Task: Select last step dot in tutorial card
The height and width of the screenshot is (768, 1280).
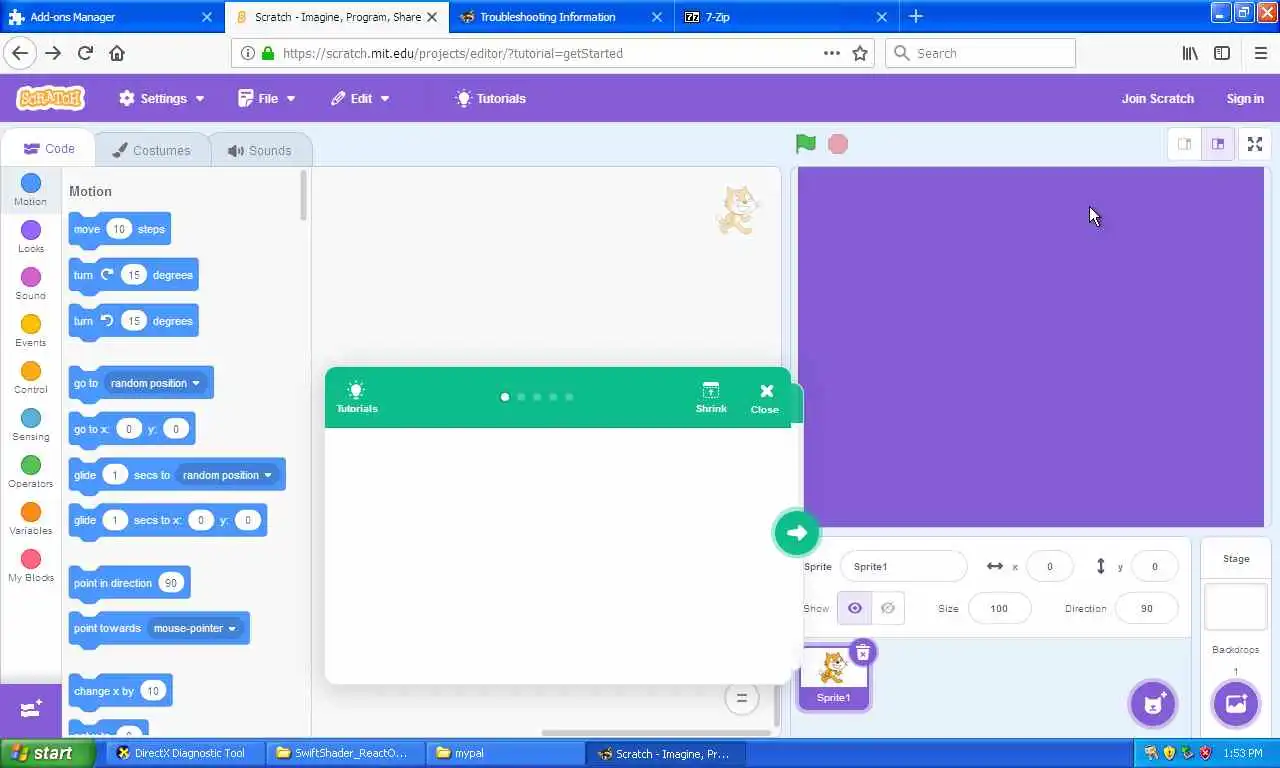Action: [569, 397]
